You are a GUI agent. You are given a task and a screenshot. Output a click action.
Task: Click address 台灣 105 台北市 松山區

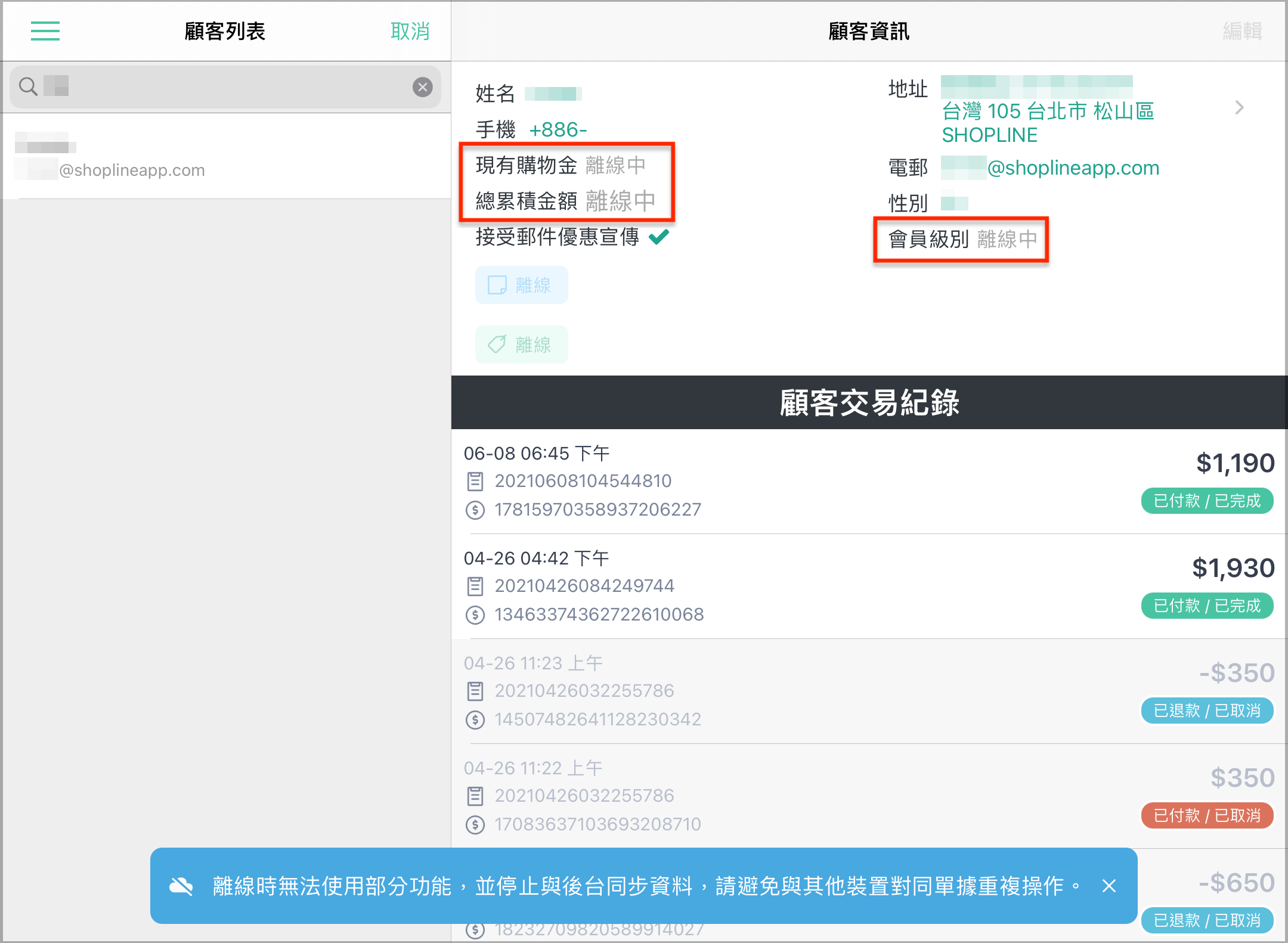click(1048, 111)
